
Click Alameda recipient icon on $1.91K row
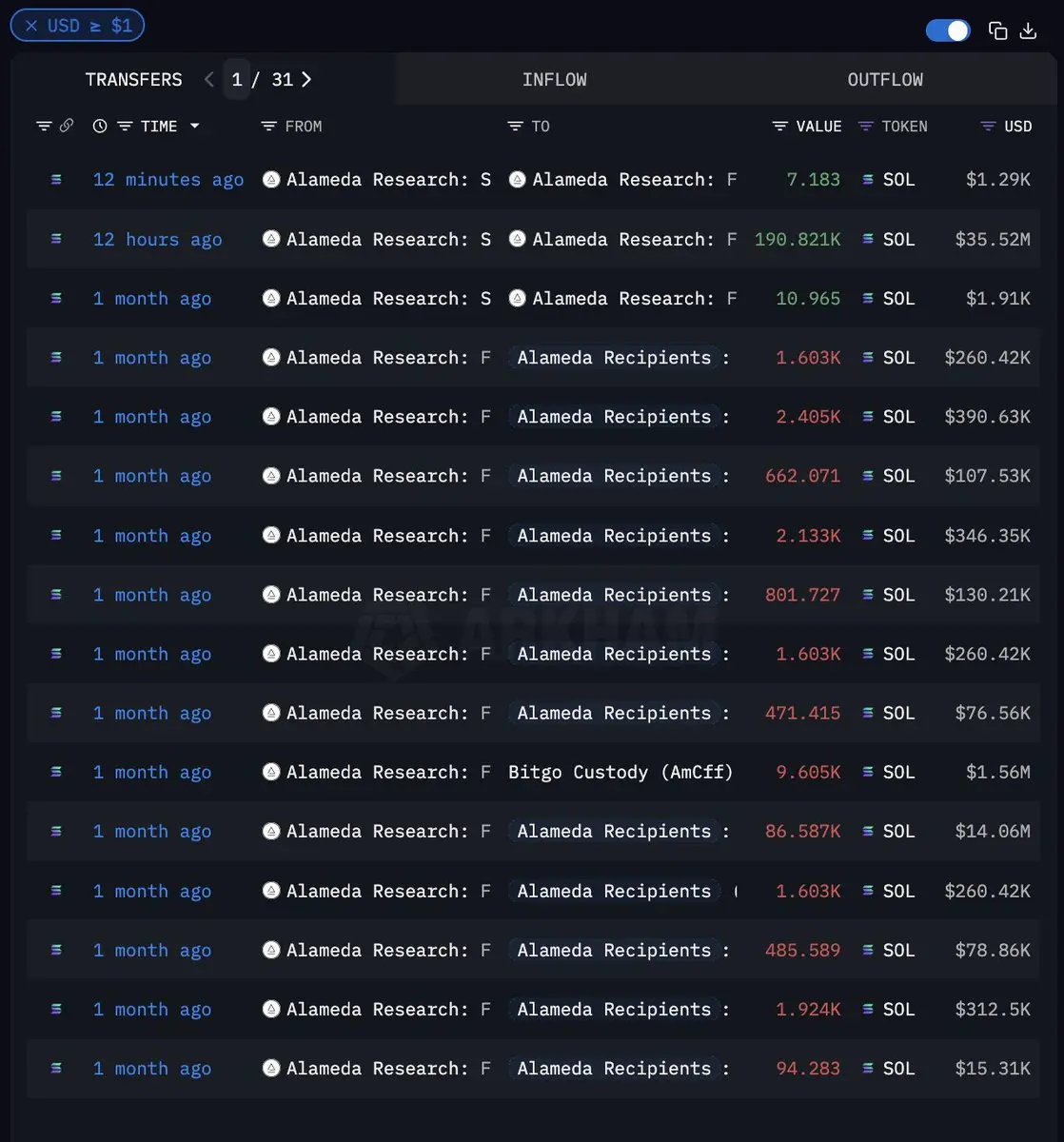tap(517, 298)
